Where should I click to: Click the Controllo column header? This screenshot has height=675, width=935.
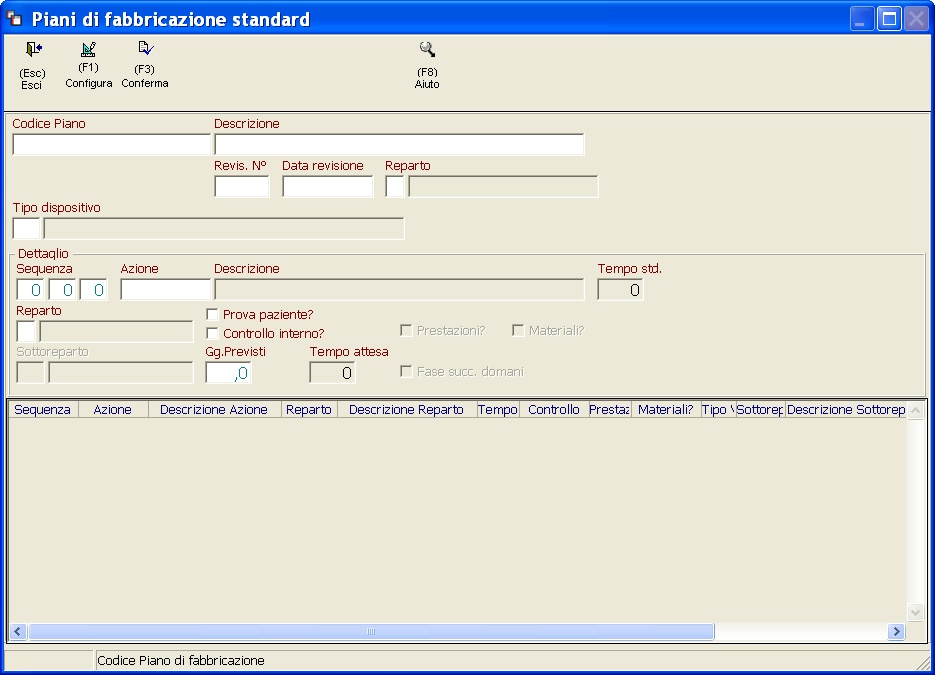tap(554, 410)
